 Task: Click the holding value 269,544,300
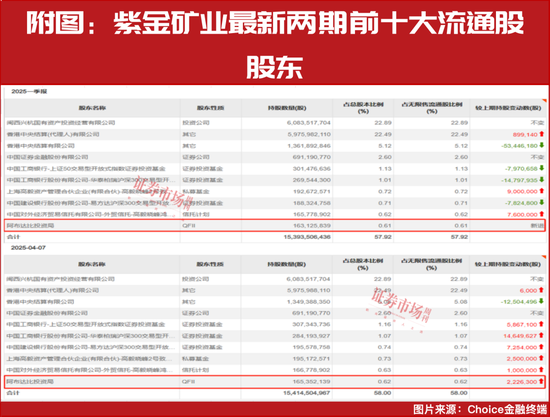point(312,180)
